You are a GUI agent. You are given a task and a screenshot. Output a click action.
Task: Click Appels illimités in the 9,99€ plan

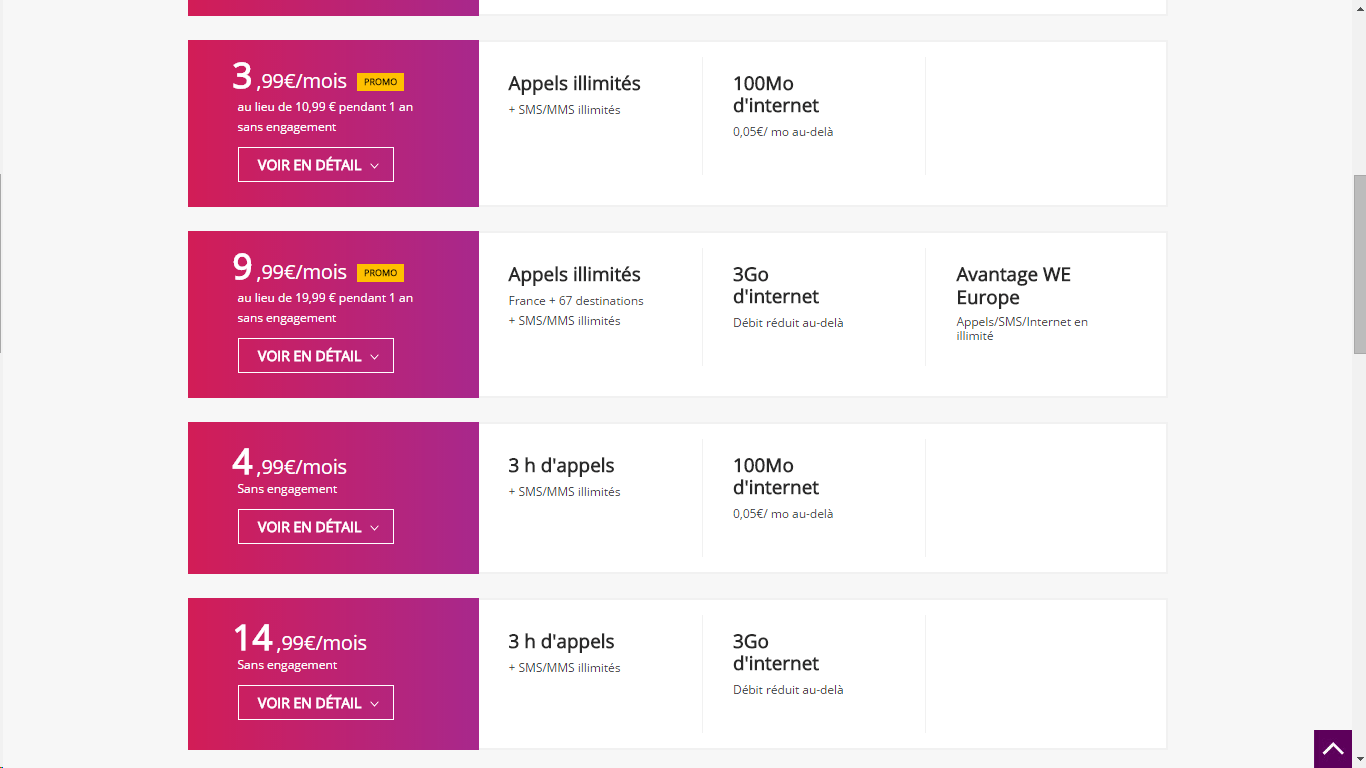tap(574, 275)
